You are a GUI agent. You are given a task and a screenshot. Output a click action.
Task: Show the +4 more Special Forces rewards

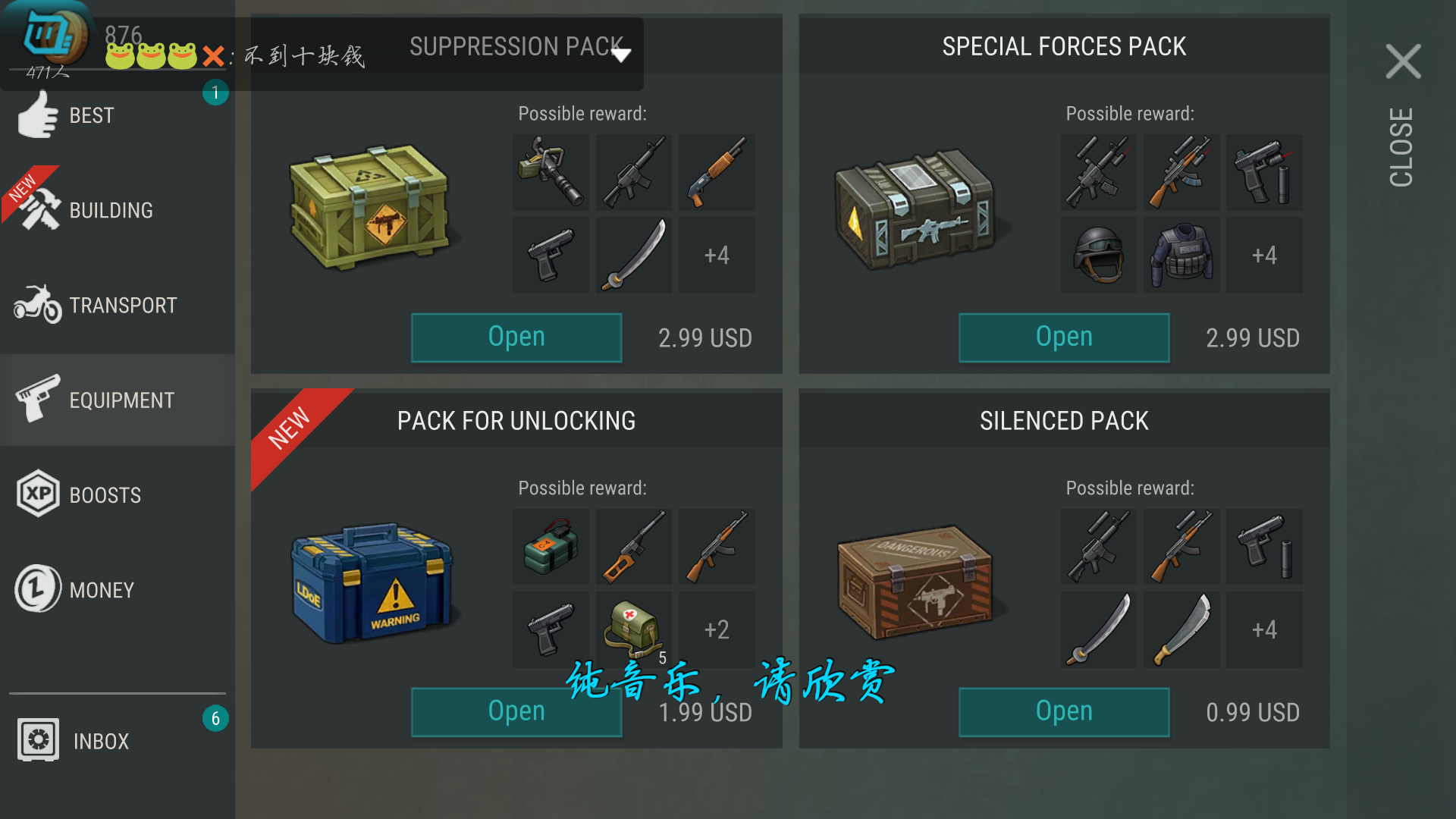(1264, 255)
